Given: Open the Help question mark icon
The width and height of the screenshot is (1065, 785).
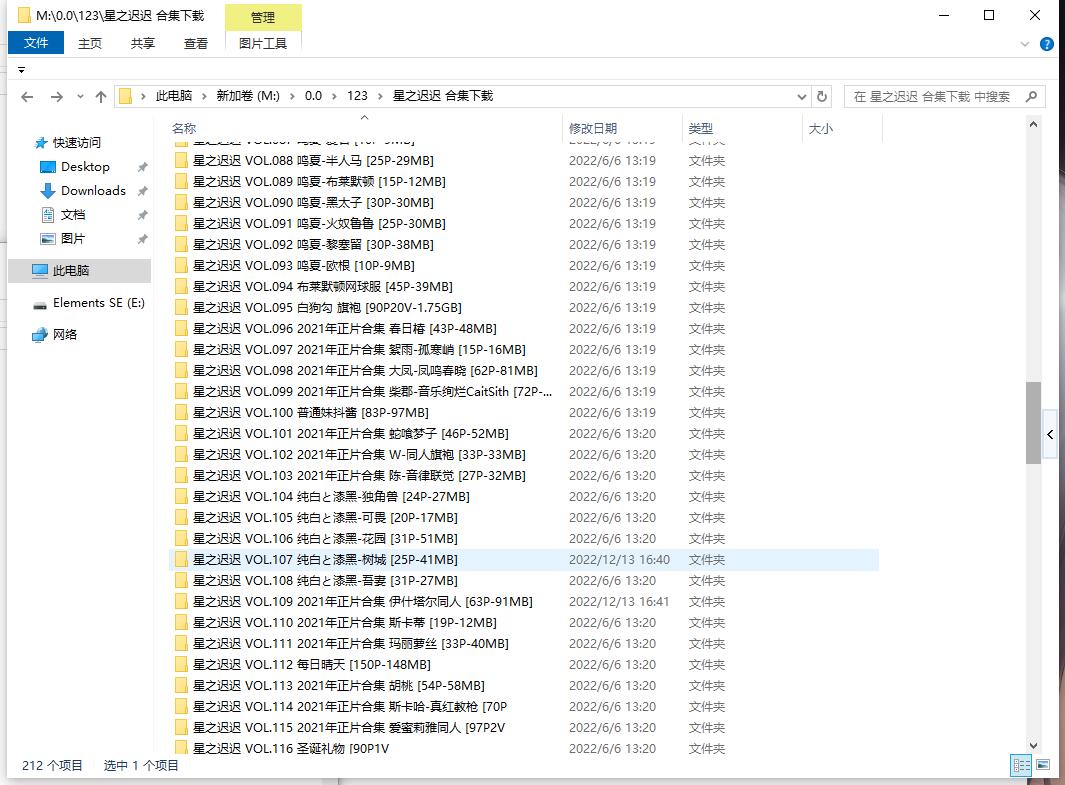Looking at the screenshot, I should [1047, 44].
